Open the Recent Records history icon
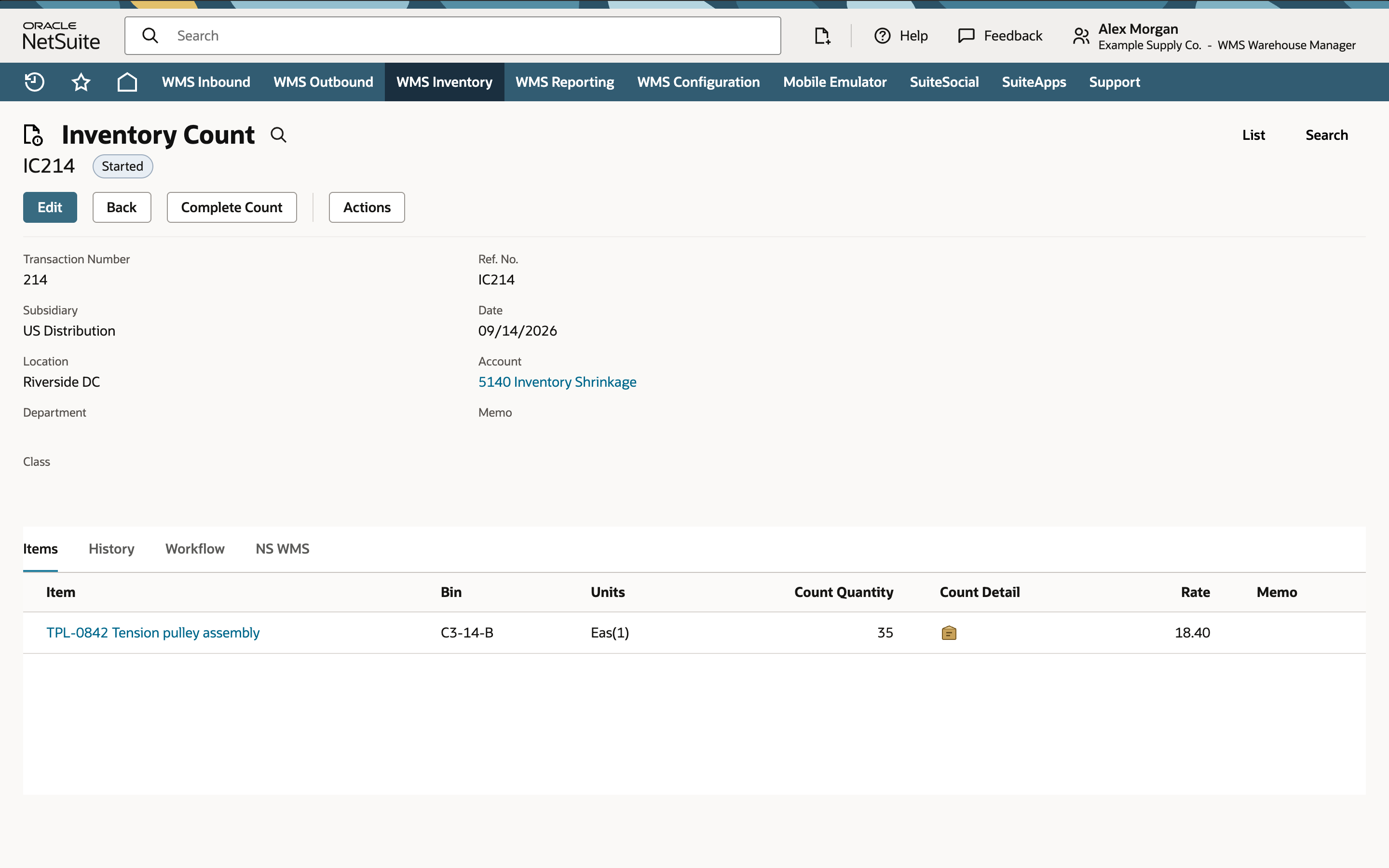 point(34,82)
